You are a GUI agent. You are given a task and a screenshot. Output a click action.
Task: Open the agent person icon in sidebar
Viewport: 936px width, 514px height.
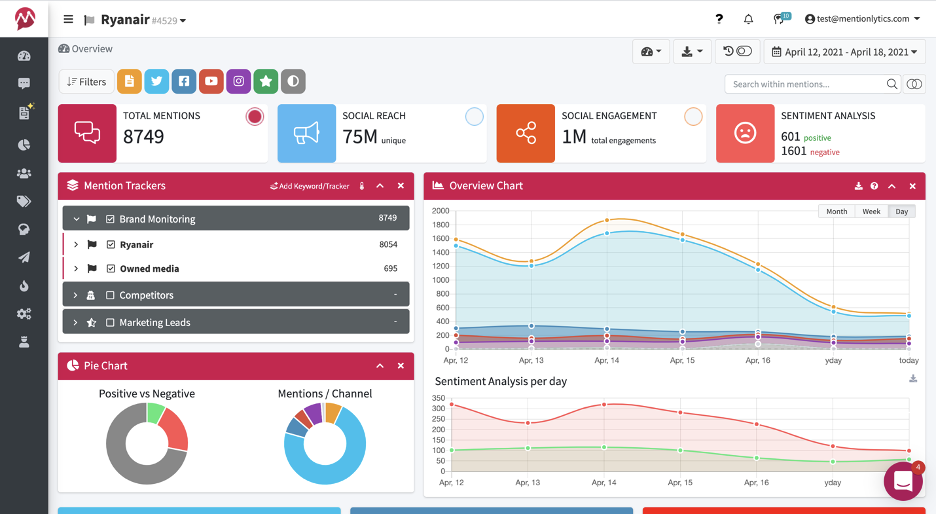(x=24, y=342)
